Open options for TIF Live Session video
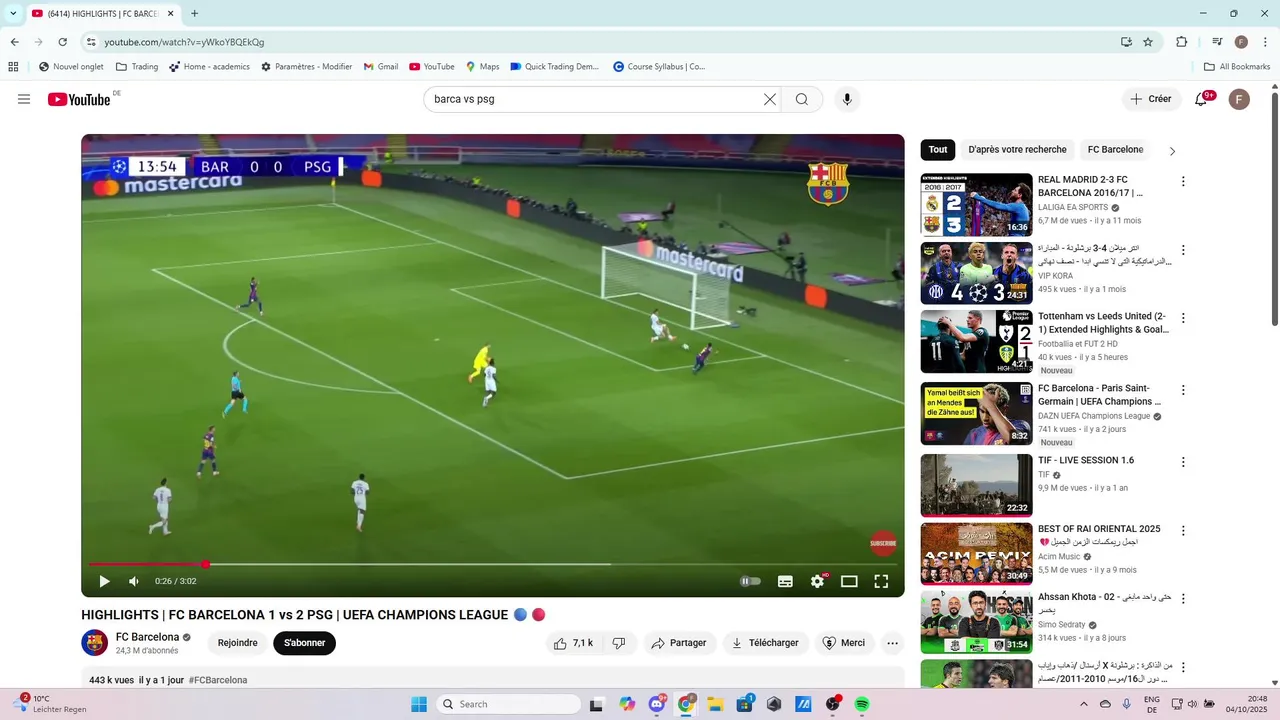1280x720 pixels. click(1183, 462)
